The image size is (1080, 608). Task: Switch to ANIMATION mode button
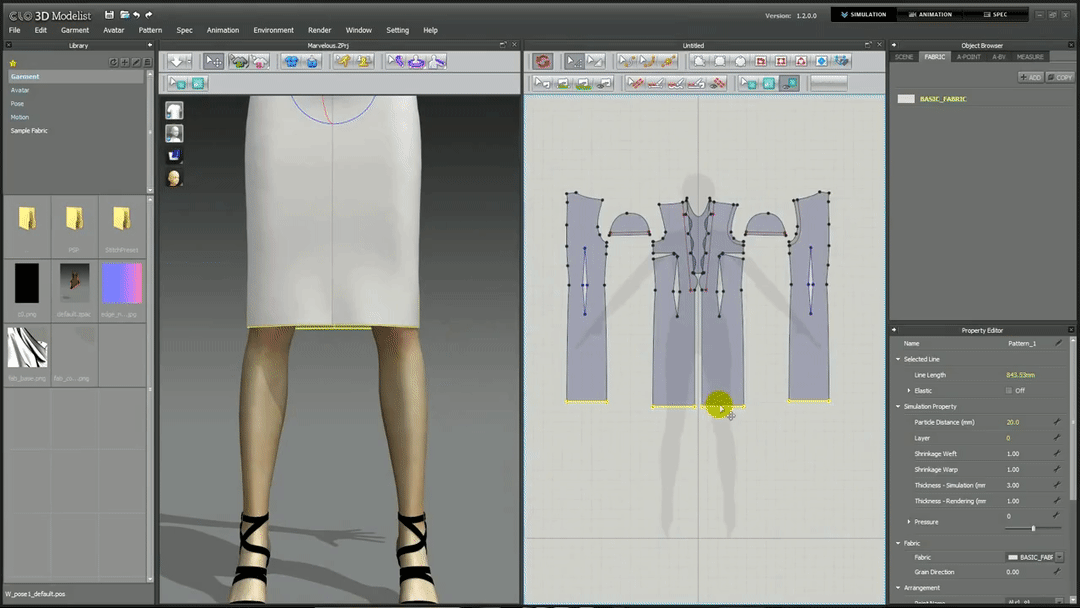(930, 14)
